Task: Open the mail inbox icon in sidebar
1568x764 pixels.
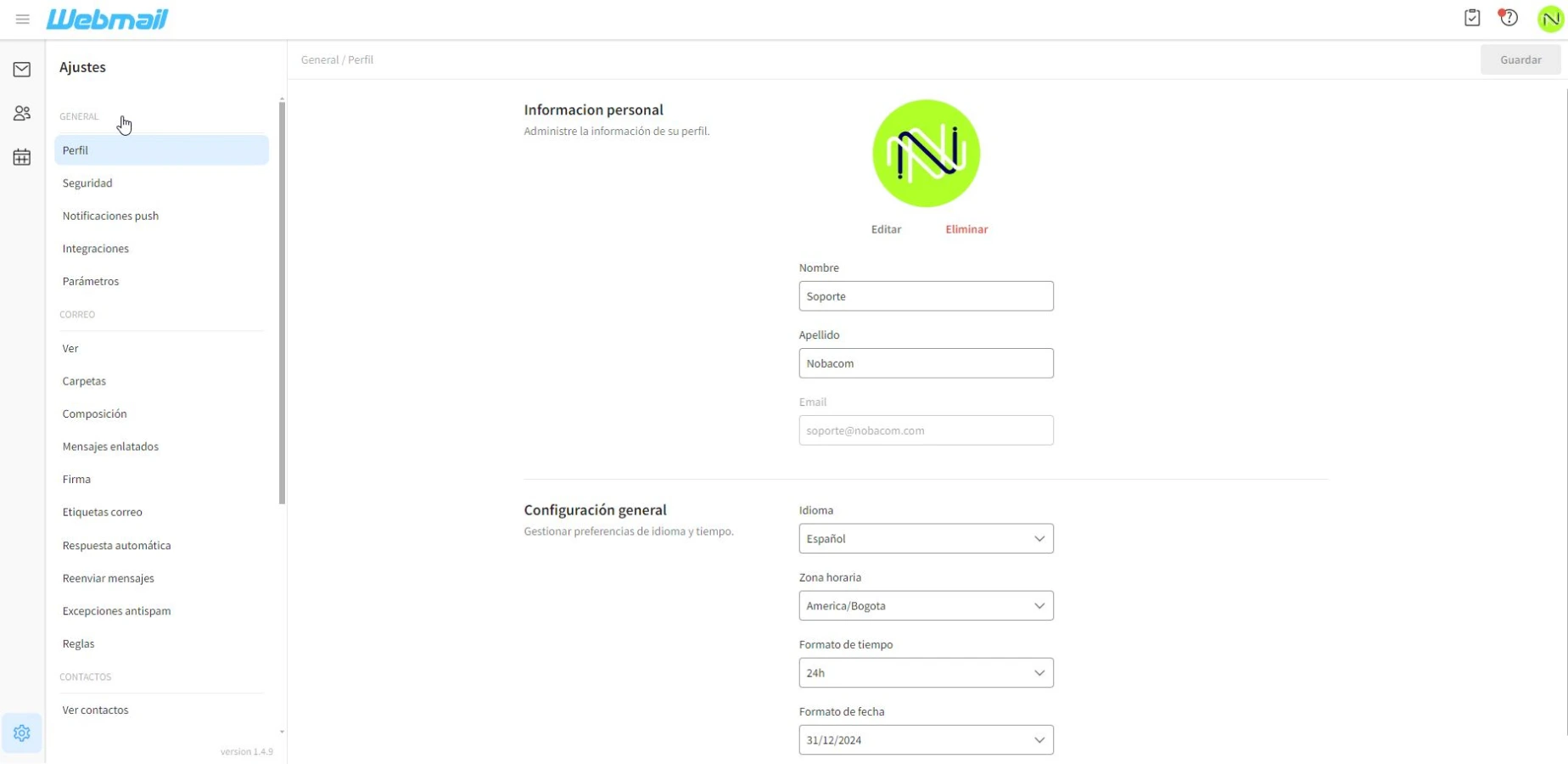Action: [x=22, y=70]
